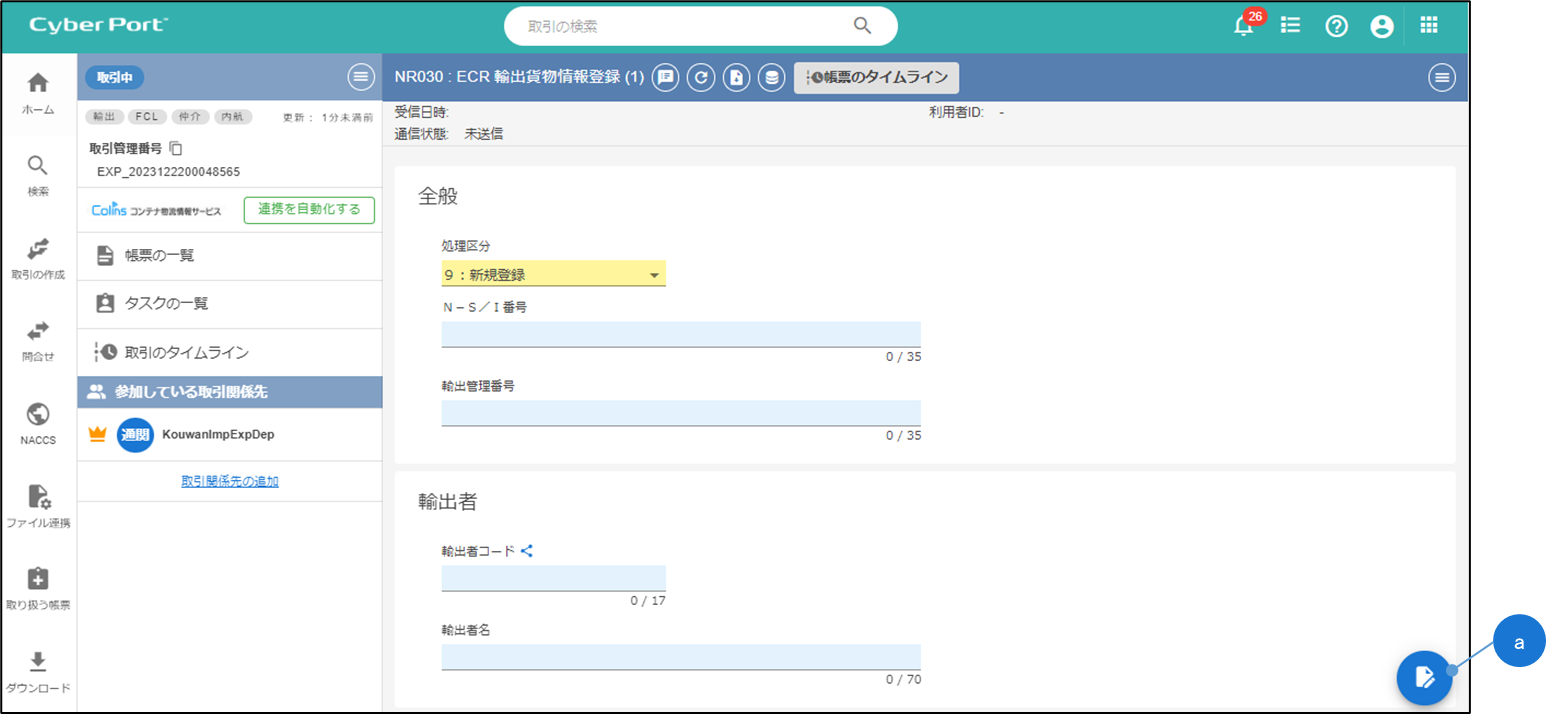The height and width of the screenshot is (714, 1546).
Task: Copy the transaction management number
Action: 176,149
